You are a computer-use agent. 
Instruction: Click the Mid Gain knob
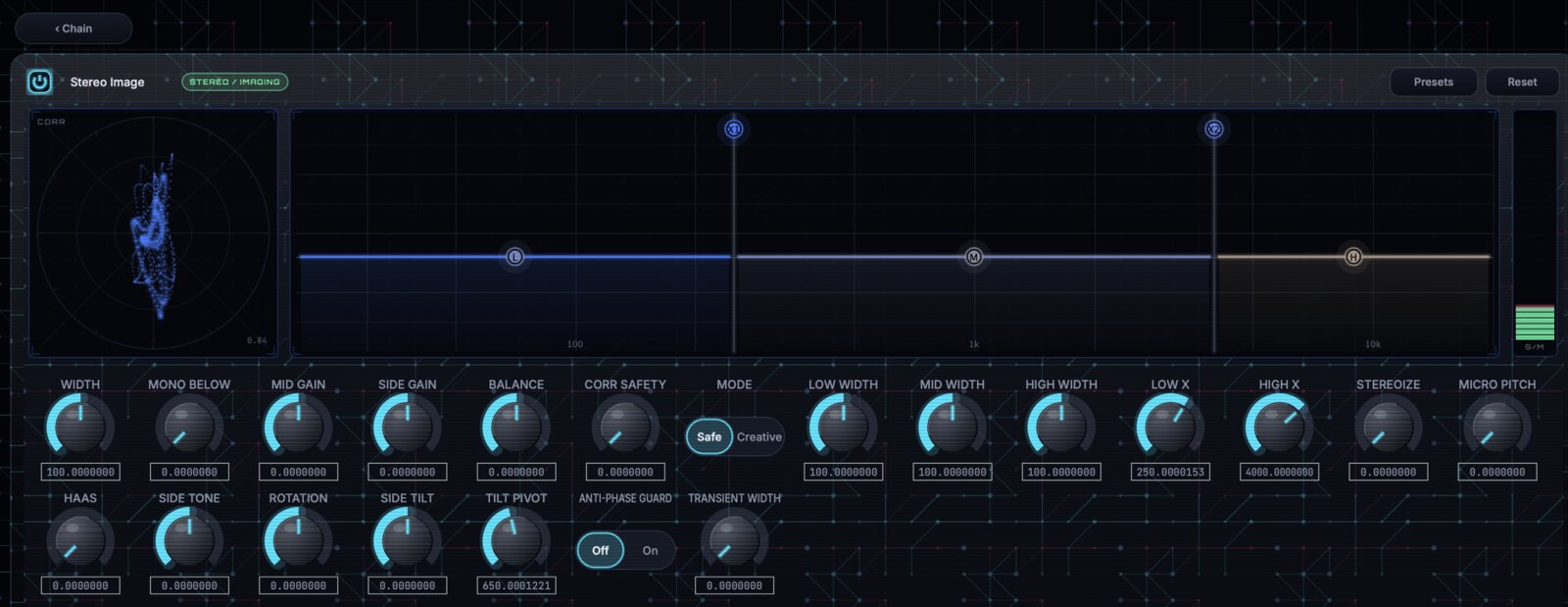tap(298, 428)
